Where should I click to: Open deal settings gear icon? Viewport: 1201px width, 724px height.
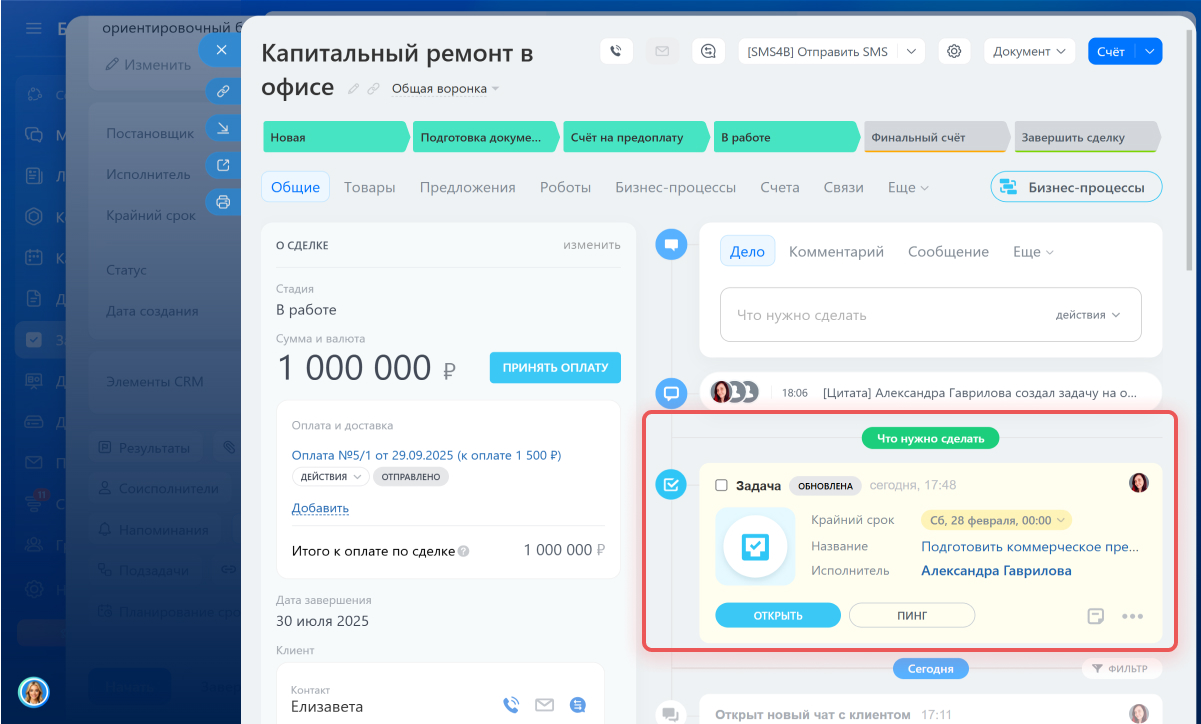(x=954, y=51)
